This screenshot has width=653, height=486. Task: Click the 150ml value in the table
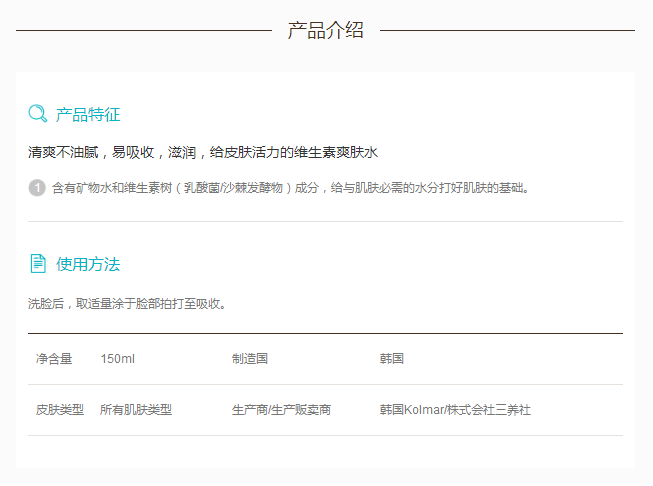117,359
